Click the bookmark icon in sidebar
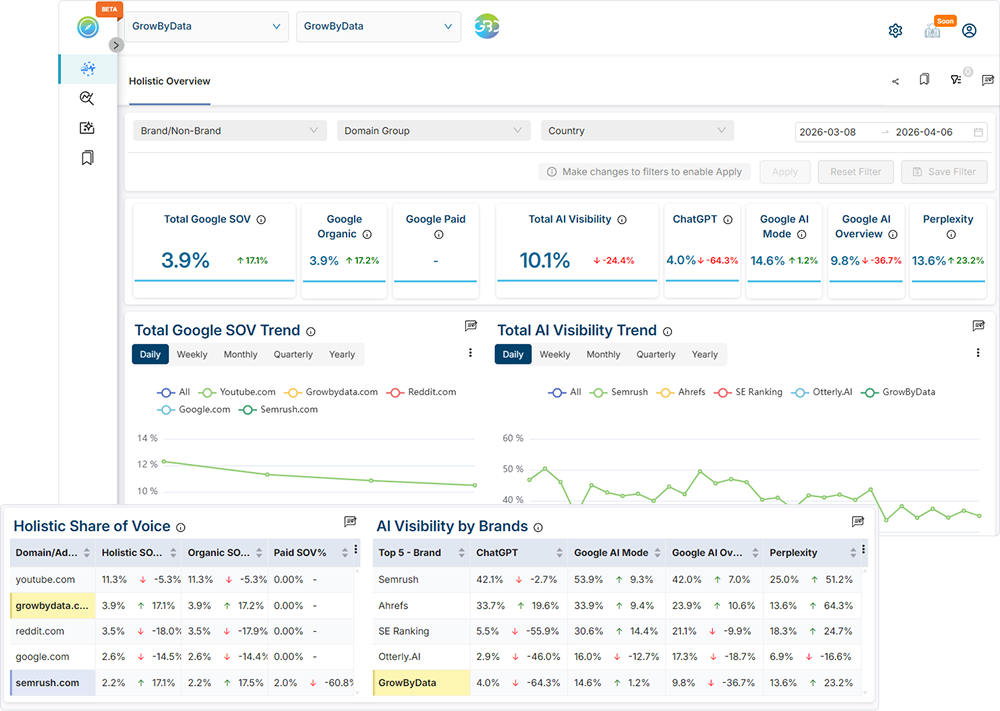The image size is (1000, 711). click(x=87, y=158)
